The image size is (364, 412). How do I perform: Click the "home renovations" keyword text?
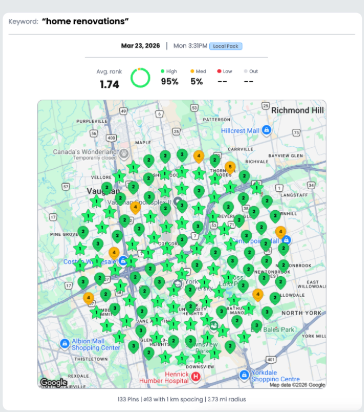coord(85,21)
